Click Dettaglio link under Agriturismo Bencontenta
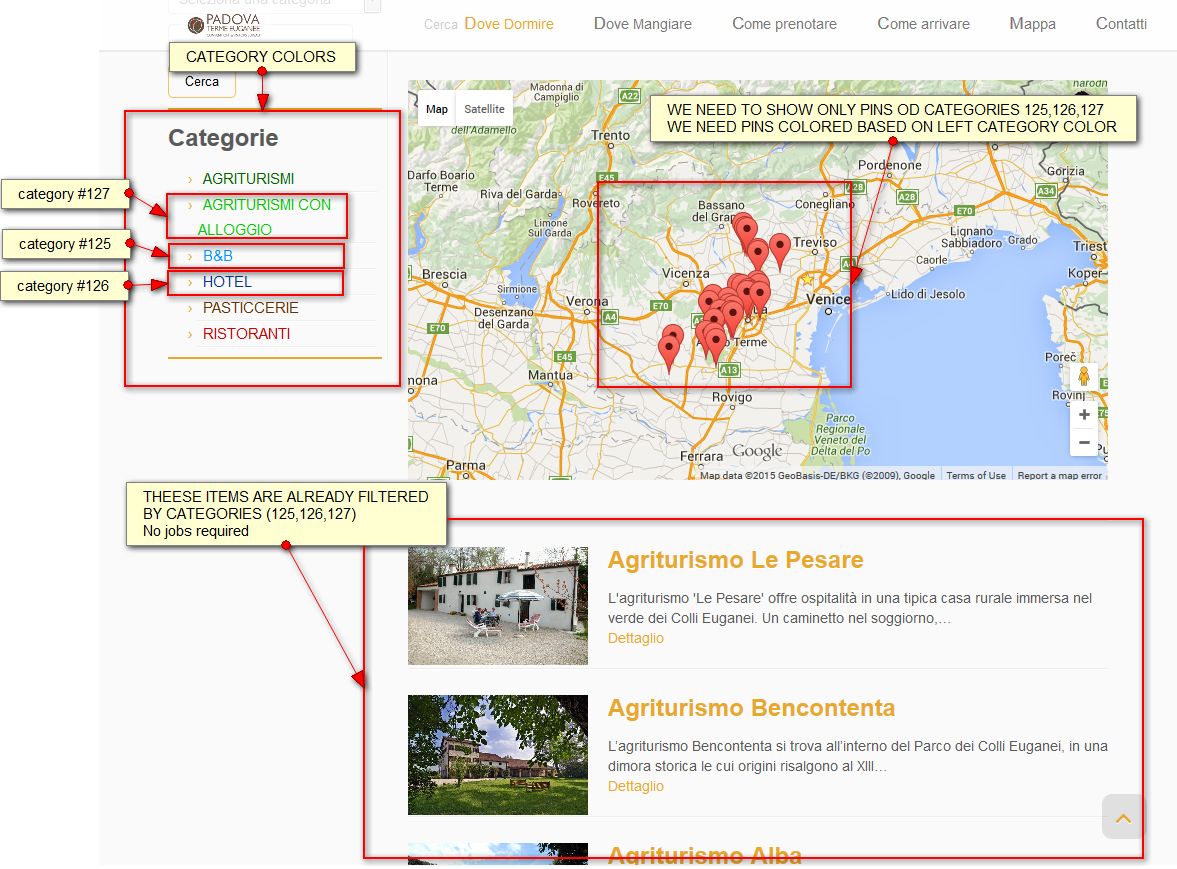The width and height of the screenshot is (1177, 869). pos(636,786)
